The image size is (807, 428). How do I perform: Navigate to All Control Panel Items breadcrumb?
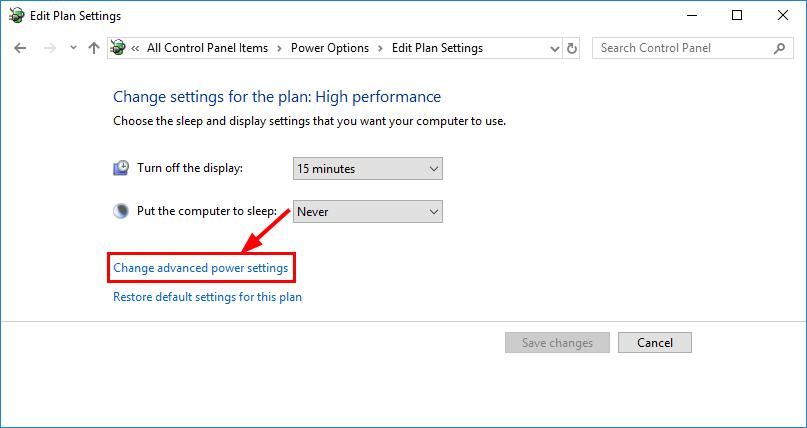(x=207, y=48)
